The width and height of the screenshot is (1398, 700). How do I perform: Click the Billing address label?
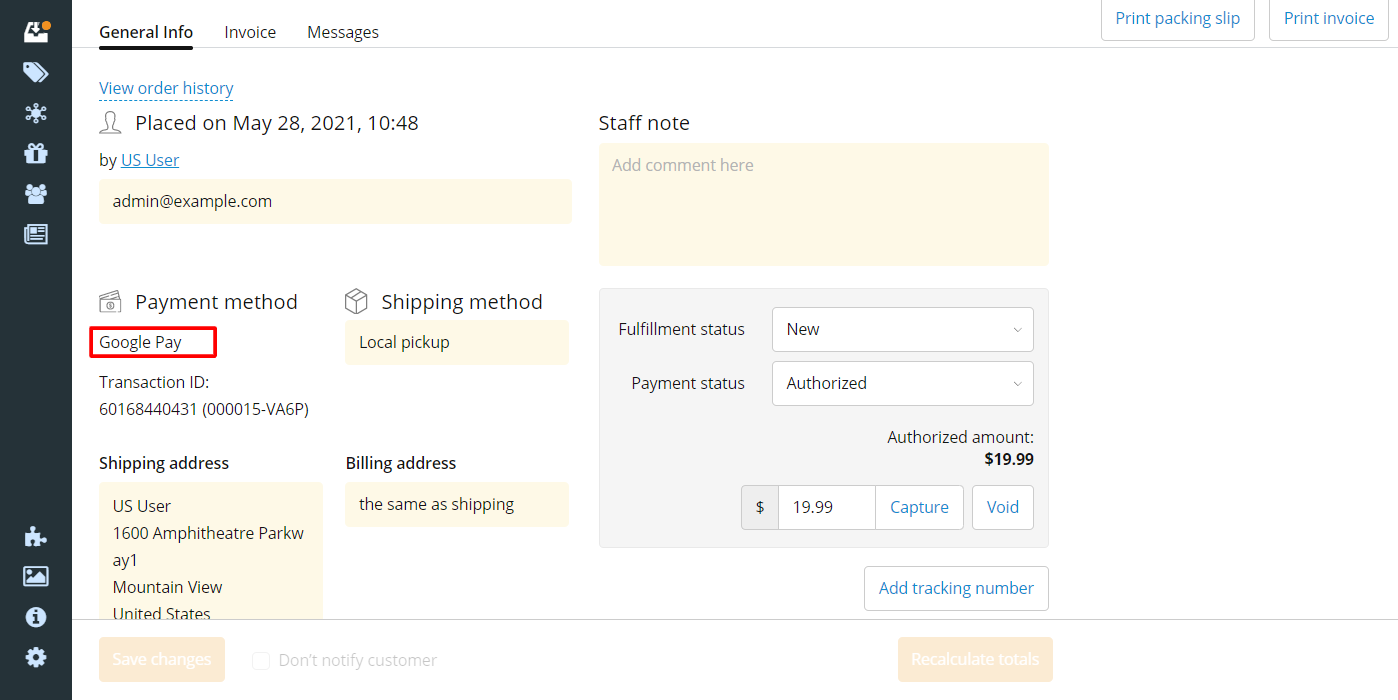tap(401, 463)
